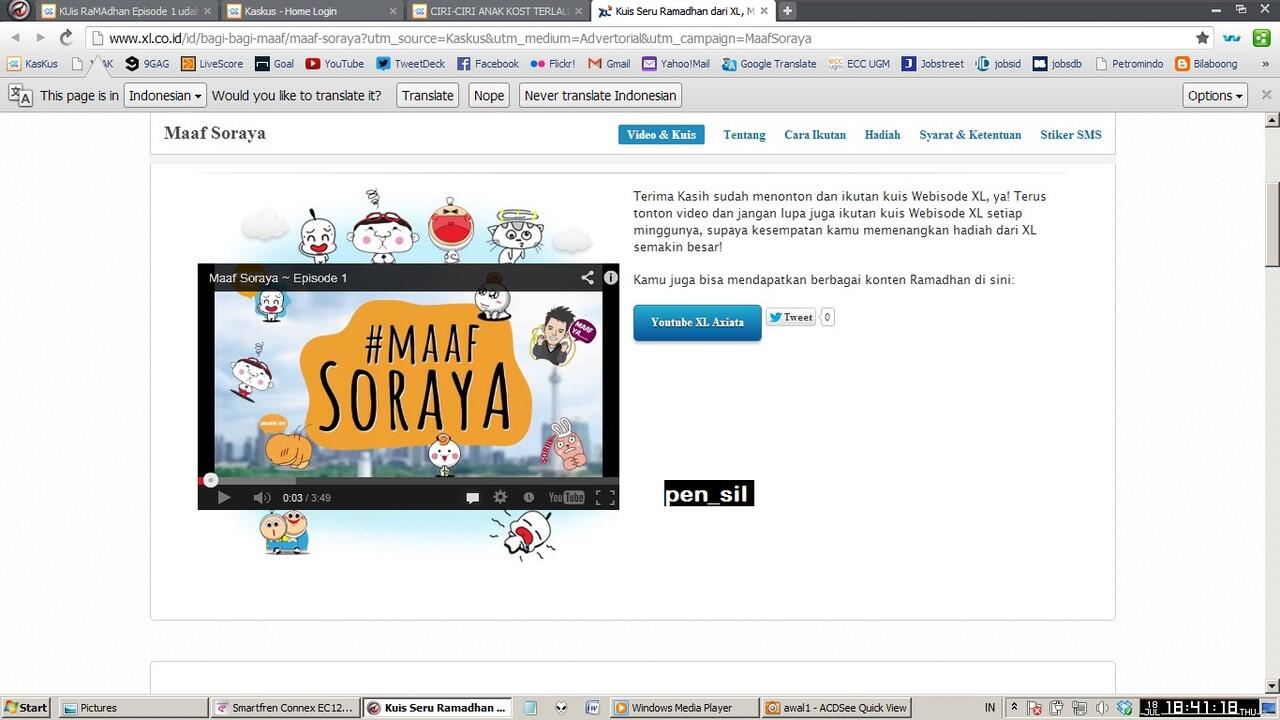Click the Tweet button
Screen dimensions: 1280x720
pyautogui.click(x=791, y=317)
